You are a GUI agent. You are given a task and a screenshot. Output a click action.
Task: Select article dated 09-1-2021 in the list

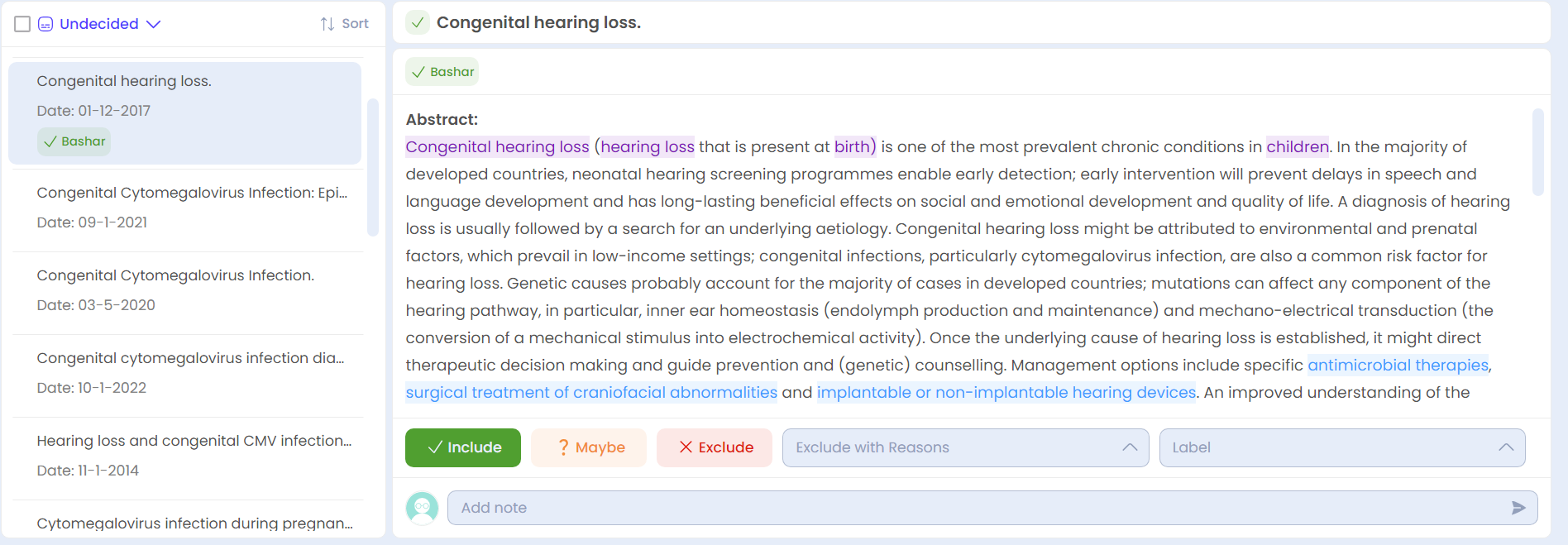pos(188,208)
